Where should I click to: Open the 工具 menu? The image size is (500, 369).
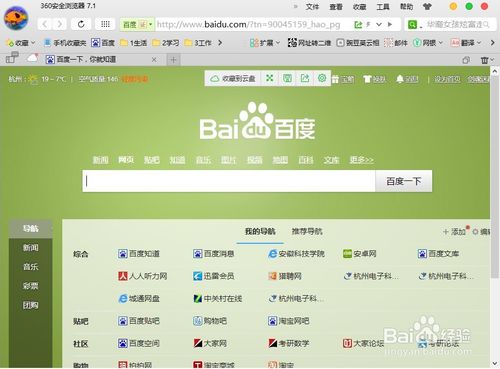click(383, 7)
